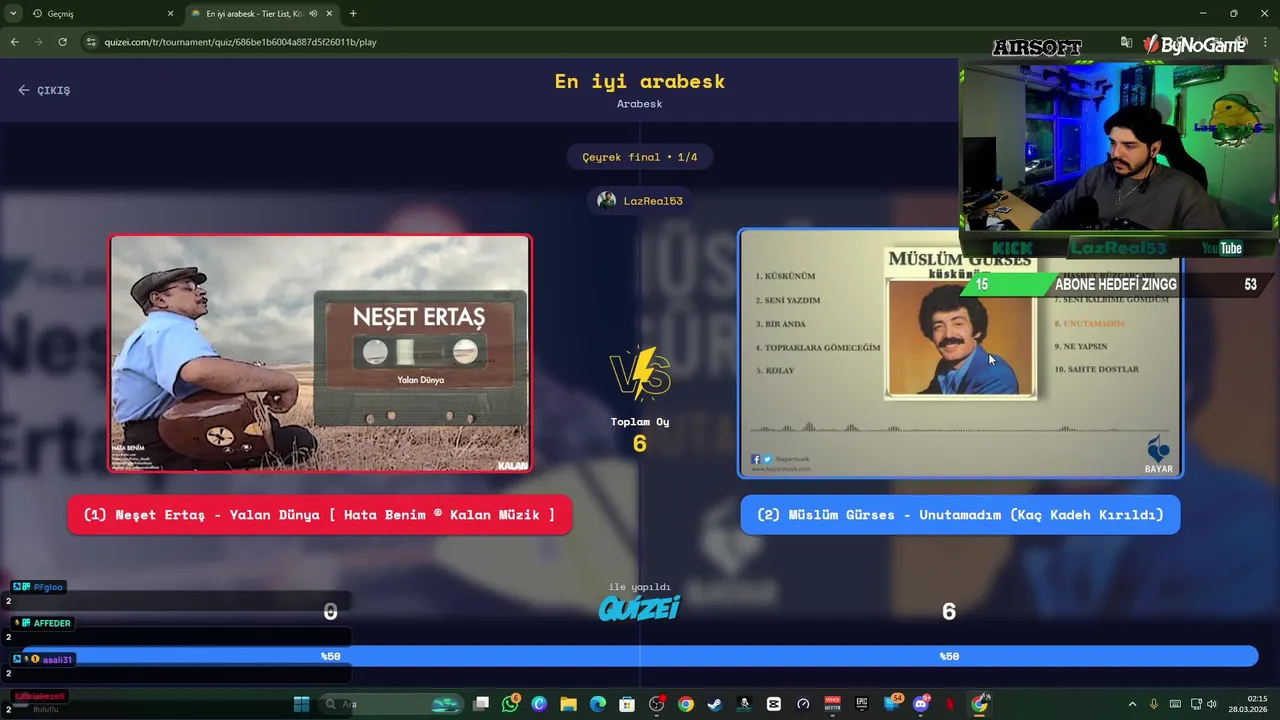Close the Geçmiş tab

[x=170, y=14]
